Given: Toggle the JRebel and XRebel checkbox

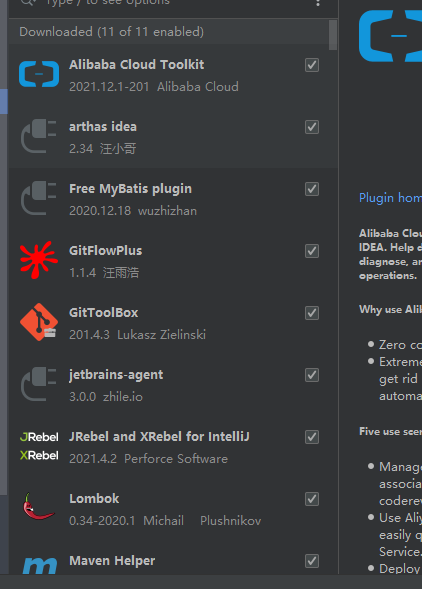Looking at the screenshot, I should 312,437.
